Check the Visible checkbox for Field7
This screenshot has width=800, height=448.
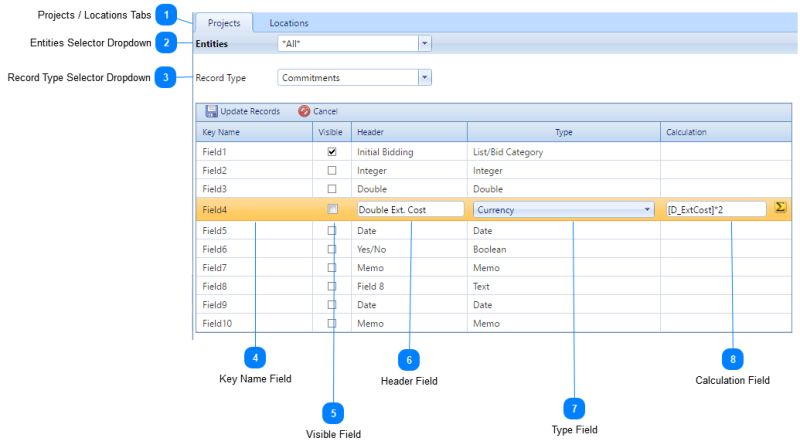click(332, 267)
